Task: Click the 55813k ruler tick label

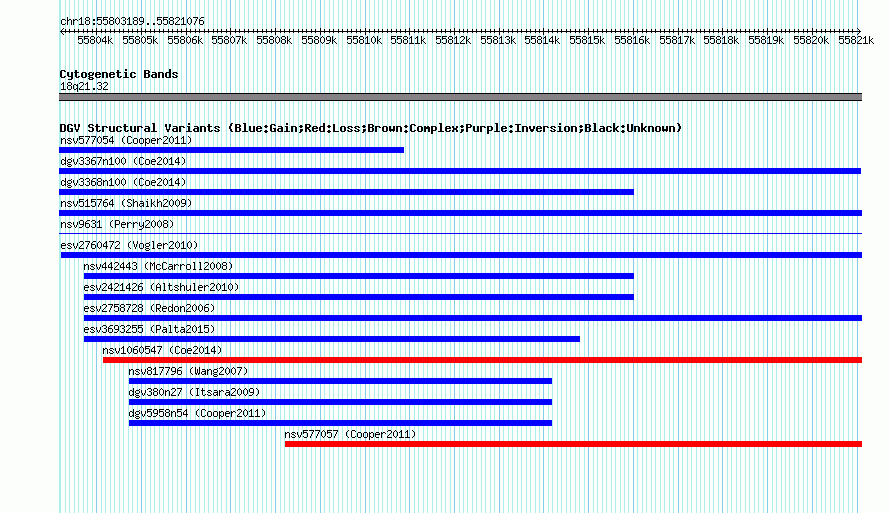Action: [498, 40]
